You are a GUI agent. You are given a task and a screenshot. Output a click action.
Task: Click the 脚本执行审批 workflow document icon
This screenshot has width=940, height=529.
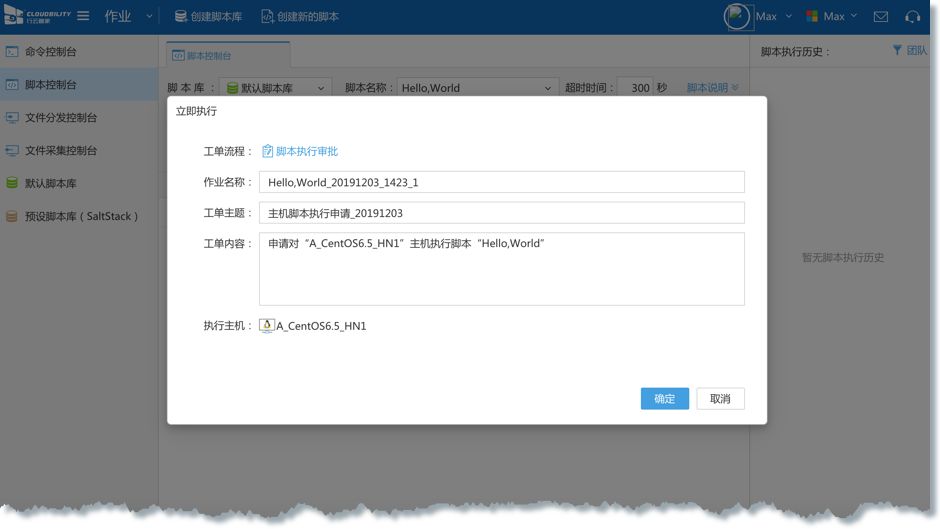267,151
